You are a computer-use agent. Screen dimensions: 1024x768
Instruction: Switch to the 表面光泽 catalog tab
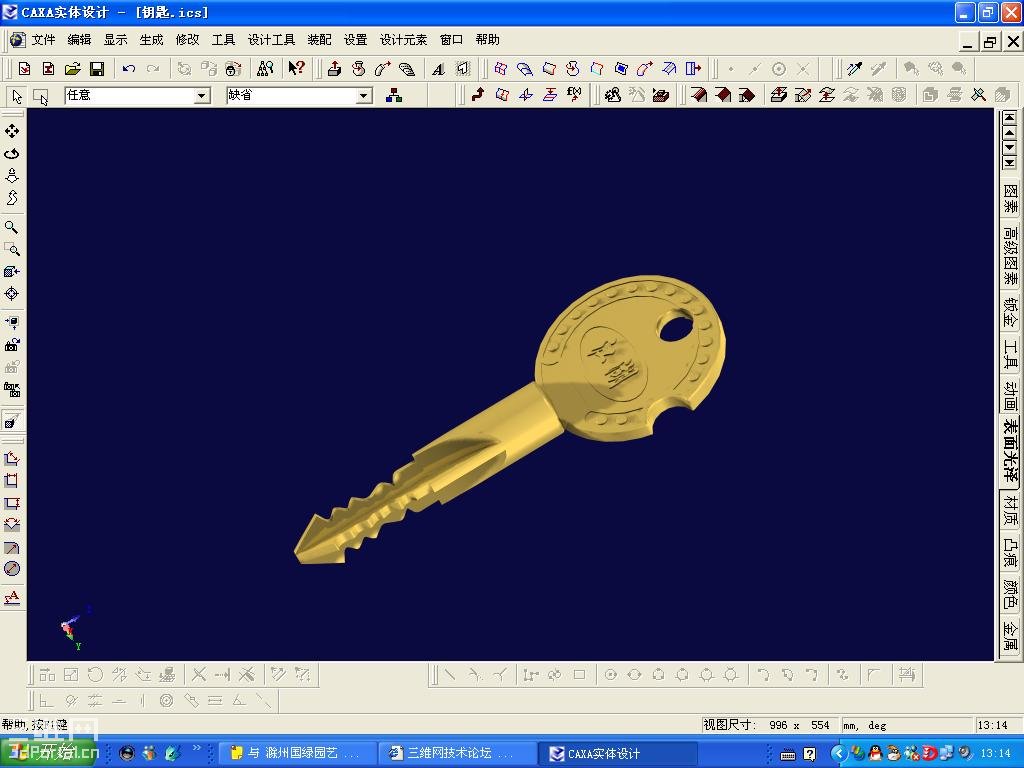tap(1010, 452)
